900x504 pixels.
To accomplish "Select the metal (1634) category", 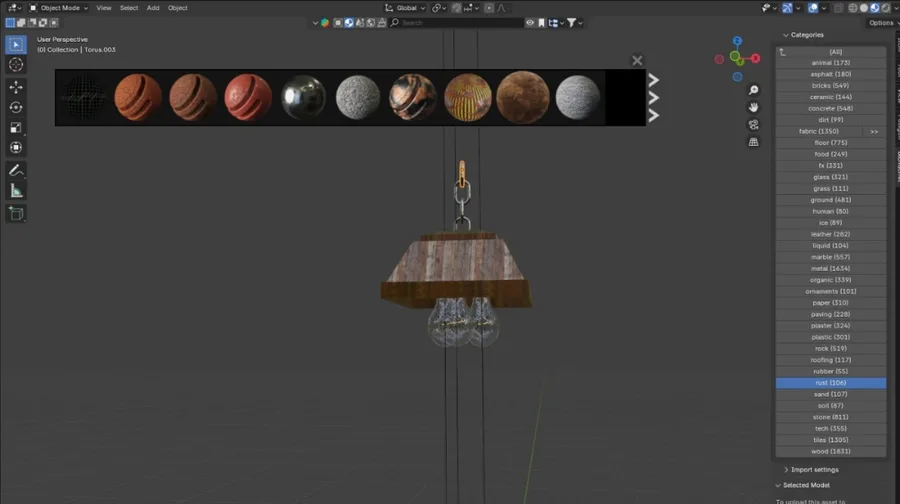I will click(831, 269).
